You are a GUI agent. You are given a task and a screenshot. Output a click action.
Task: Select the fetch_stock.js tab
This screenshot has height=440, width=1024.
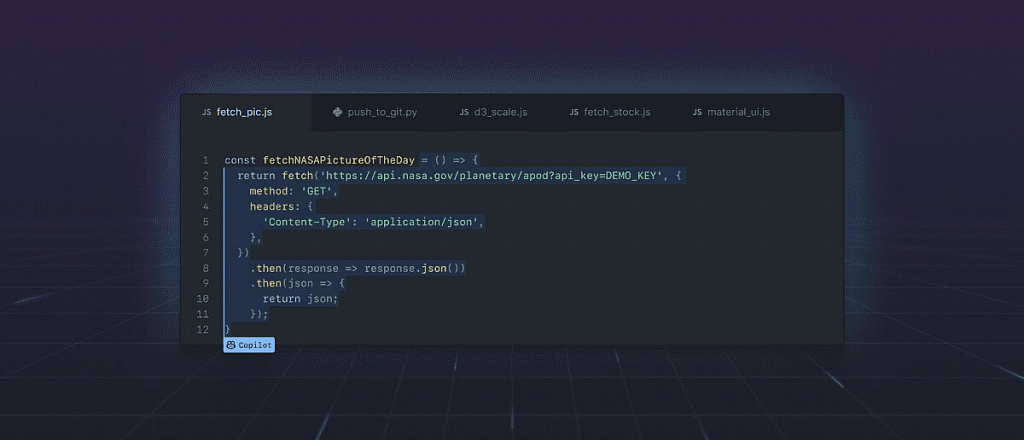[610, 112]
